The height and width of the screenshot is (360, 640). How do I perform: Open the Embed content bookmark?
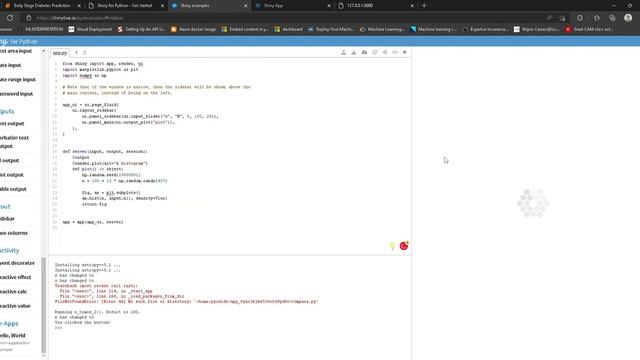[245, 29]
